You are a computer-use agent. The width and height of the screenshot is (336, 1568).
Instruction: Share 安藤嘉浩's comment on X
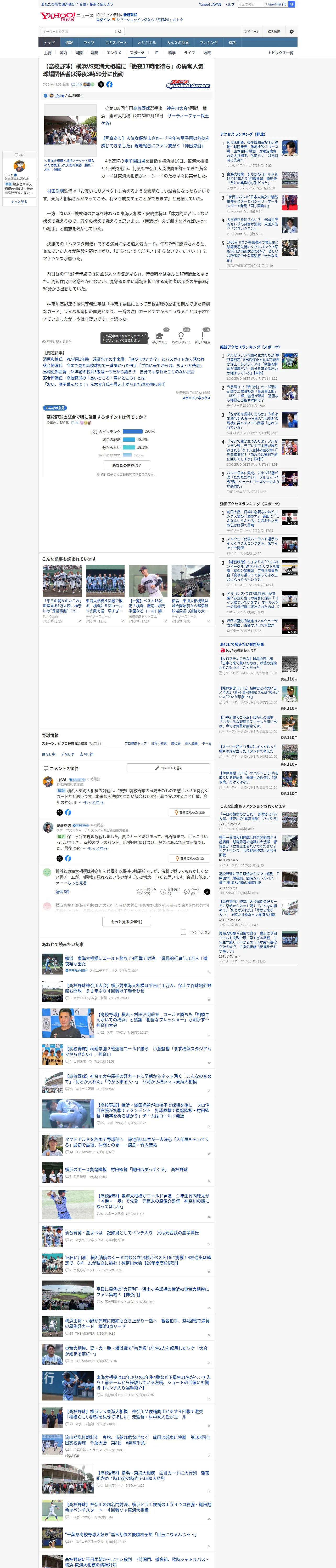click(59, 858)
